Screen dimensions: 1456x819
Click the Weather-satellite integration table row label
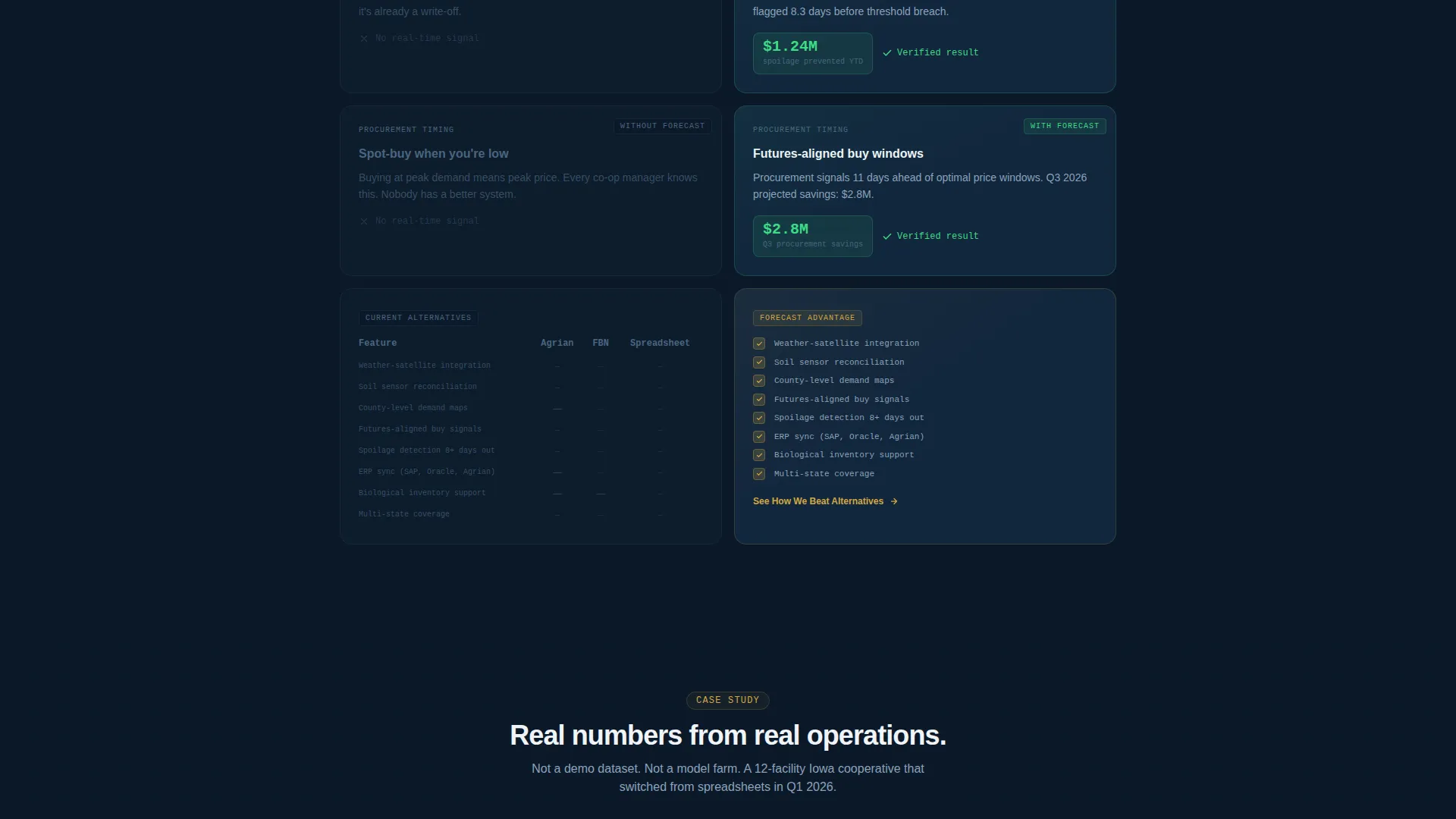coord(425,366)
